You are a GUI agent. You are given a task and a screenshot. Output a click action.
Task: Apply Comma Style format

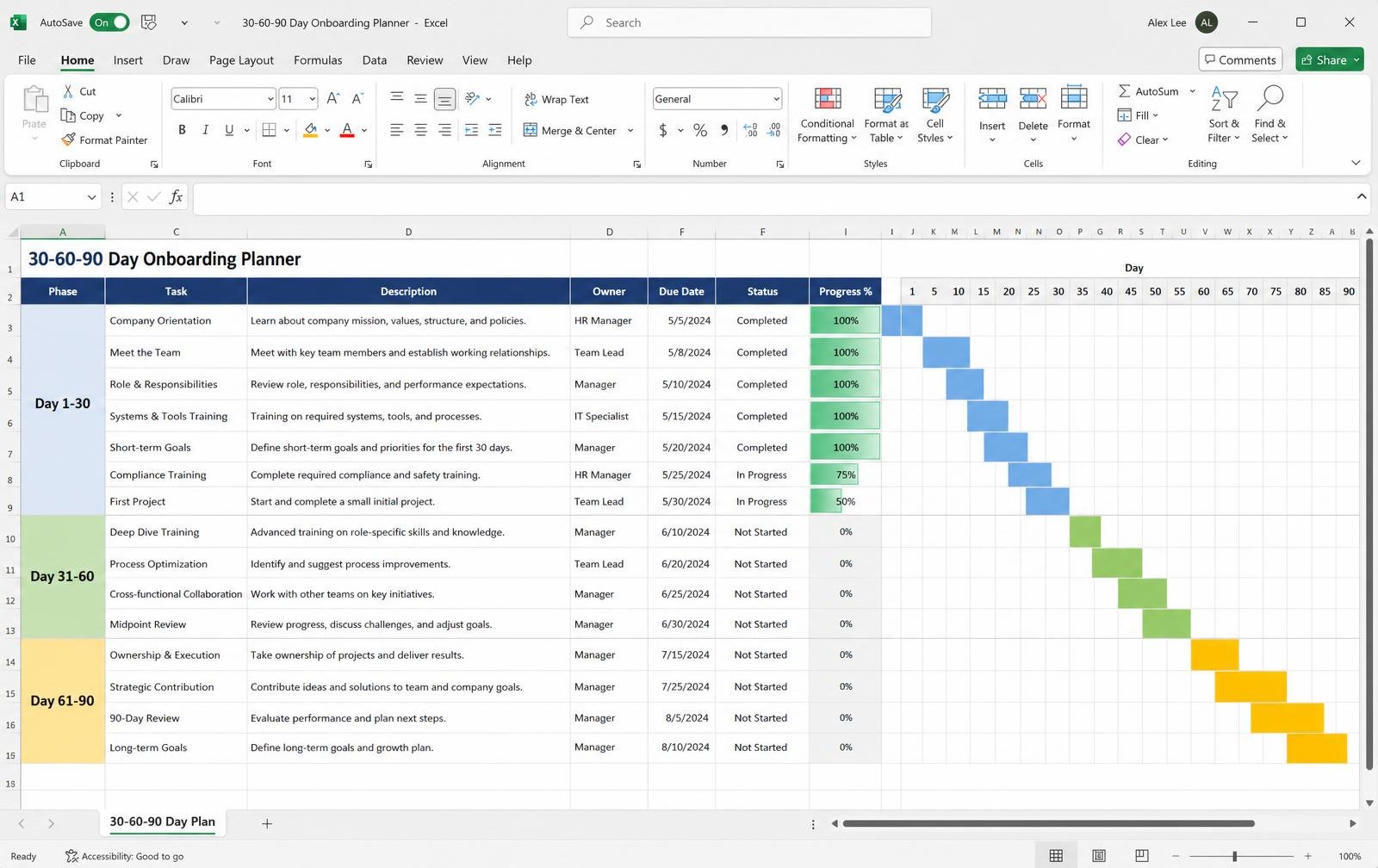(724, 130)
